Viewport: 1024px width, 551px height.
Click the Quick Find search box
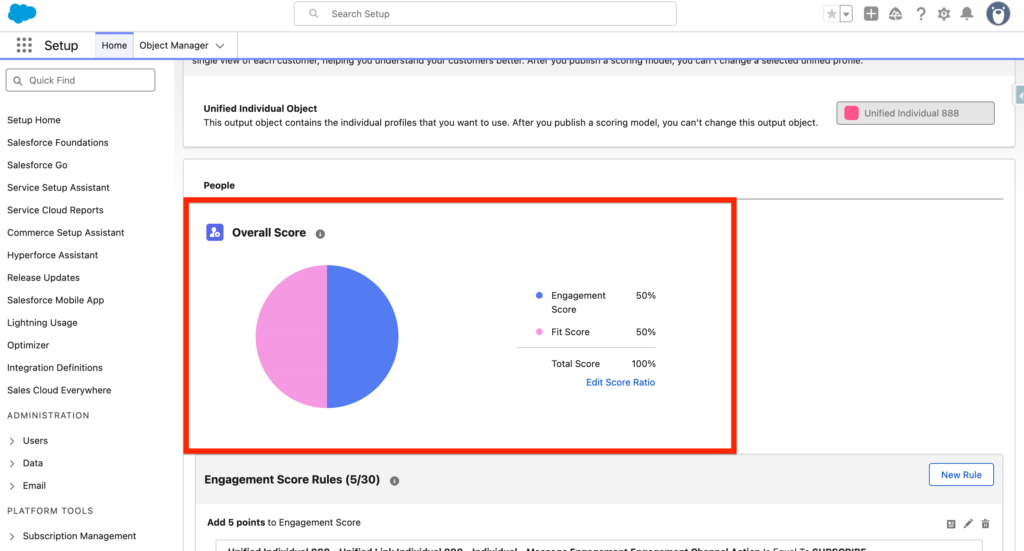click(81, 80)
